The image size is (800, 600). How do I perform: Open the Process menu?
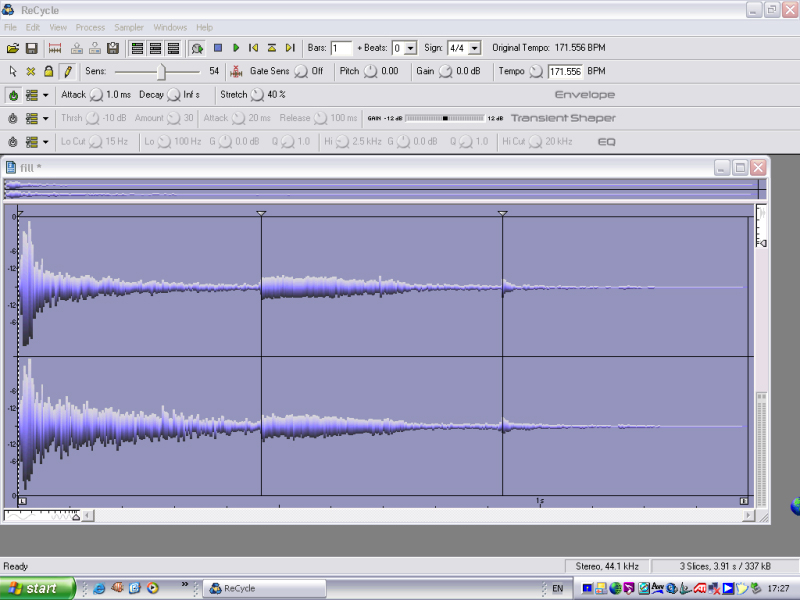(x=90, y=27)
